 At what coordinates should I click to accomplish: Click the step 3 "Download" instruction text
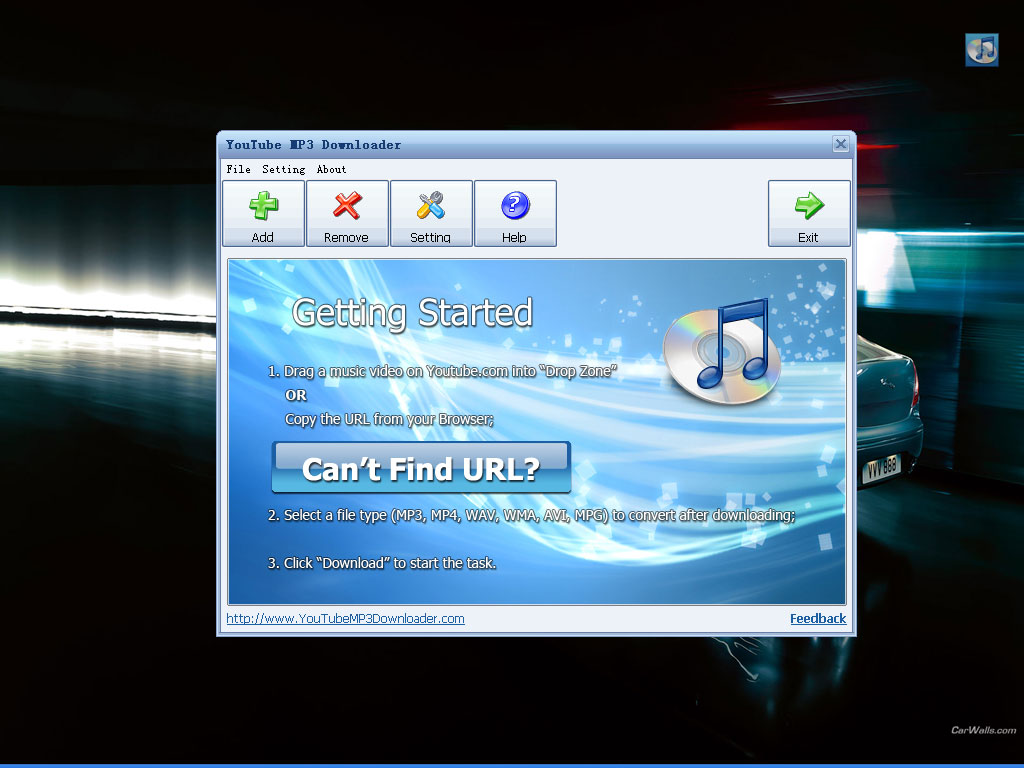pyautogui.click(x=382, y=563)
